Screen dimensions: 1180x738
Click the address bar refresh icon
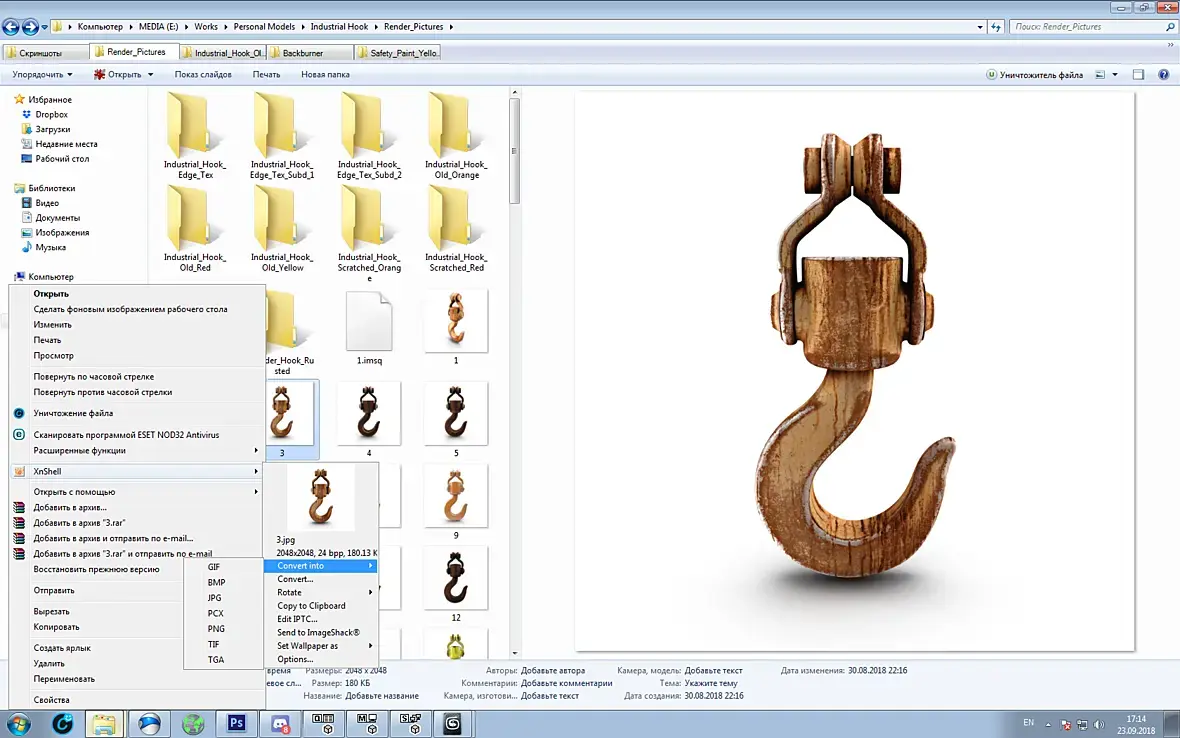995,27
